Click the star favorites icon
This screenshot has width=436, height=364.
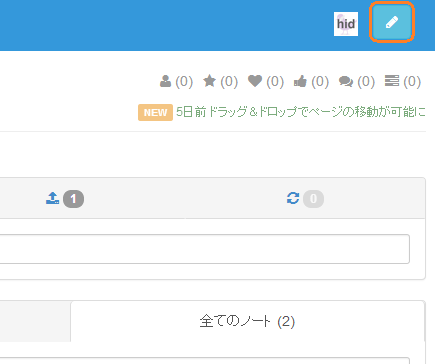click(x=210, y=81)
